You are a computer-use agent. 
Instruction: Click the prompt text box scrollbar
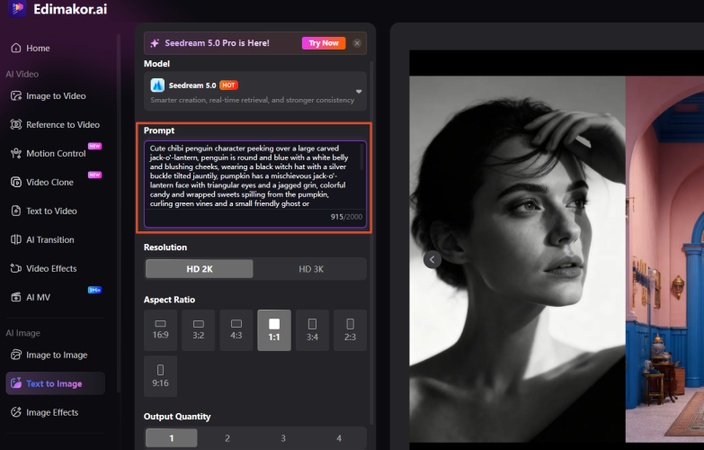pos(361,157)
